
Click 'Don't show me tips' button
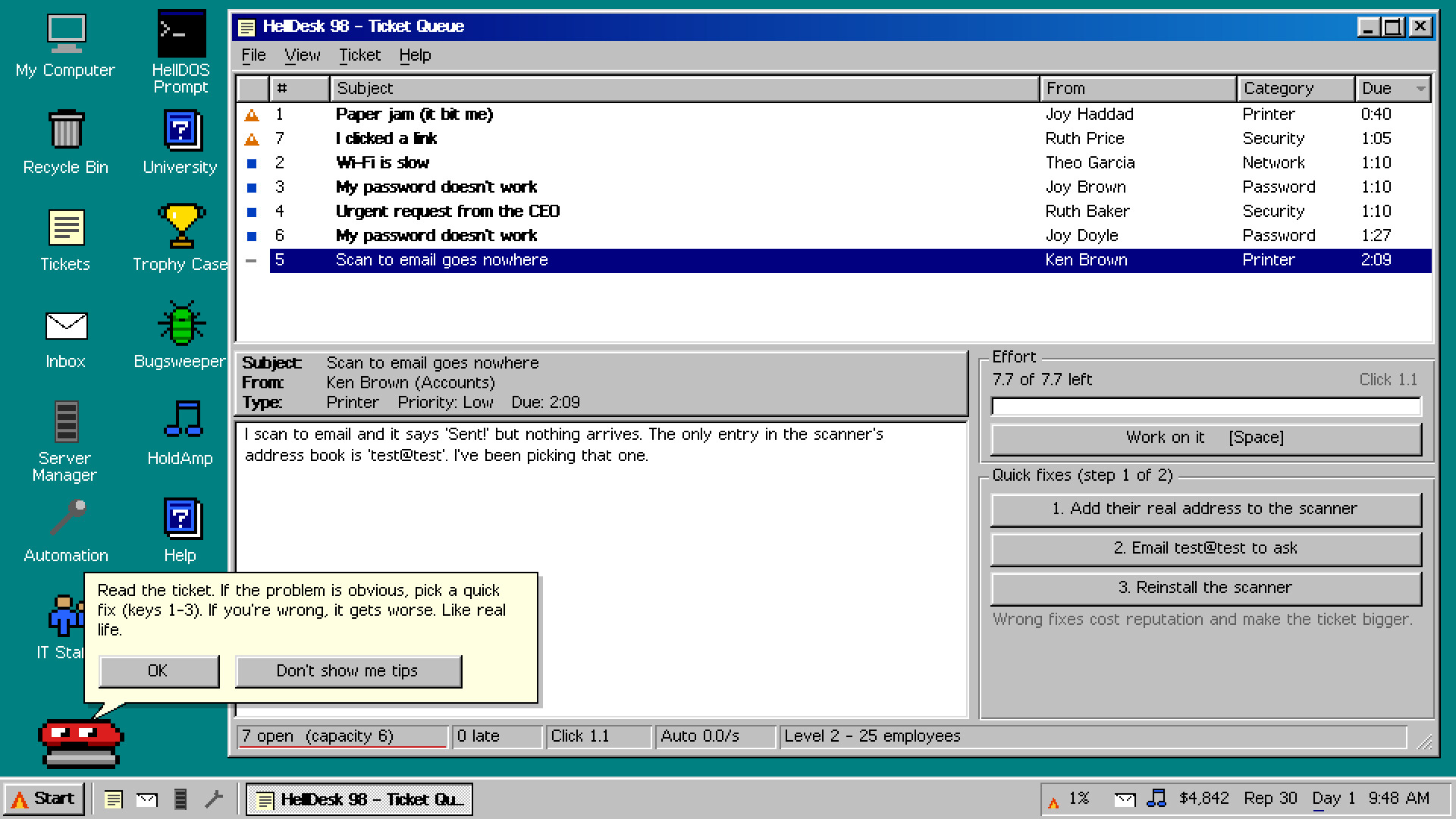[348, 671]
